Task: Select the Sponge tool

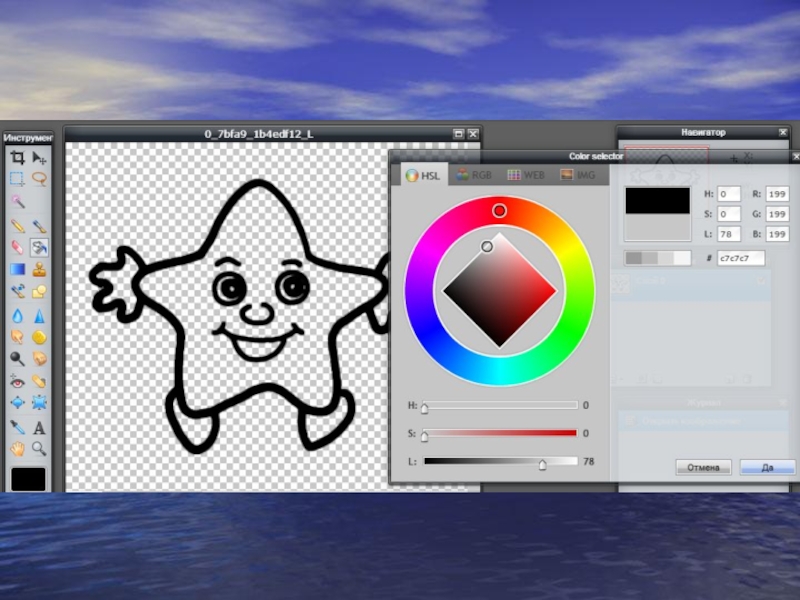Action: tap(39, 337)
